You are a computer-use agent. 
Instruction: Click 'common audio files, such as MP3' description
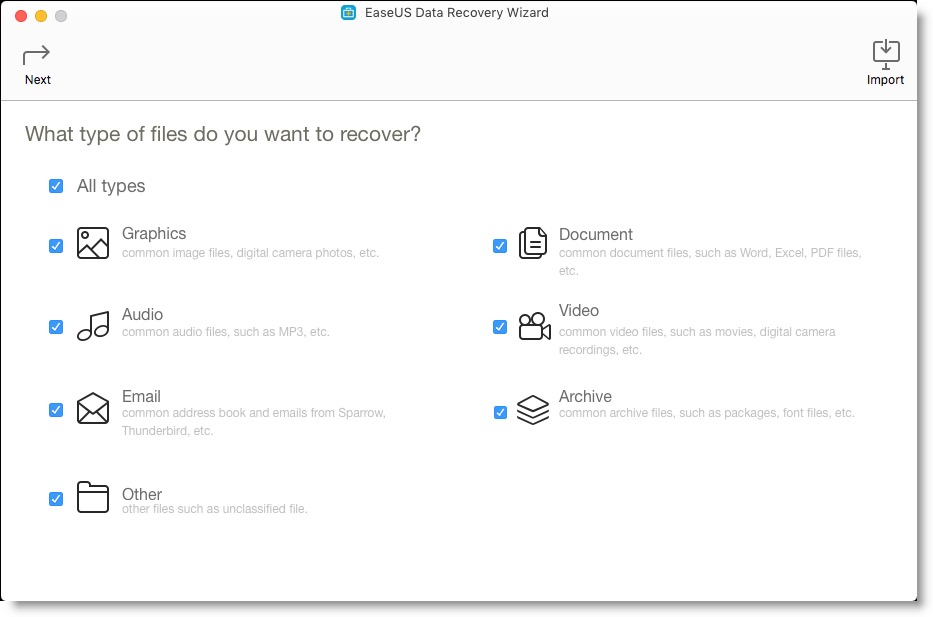[x=226, y=332]
